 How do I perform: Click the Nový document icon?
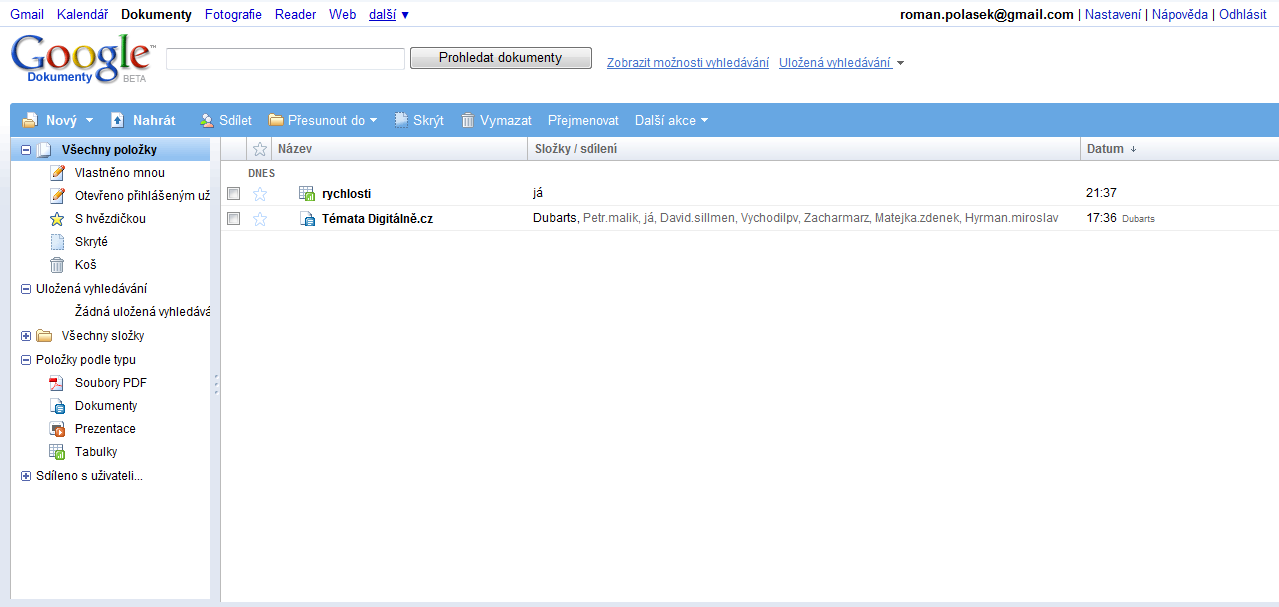coord(30,120)
